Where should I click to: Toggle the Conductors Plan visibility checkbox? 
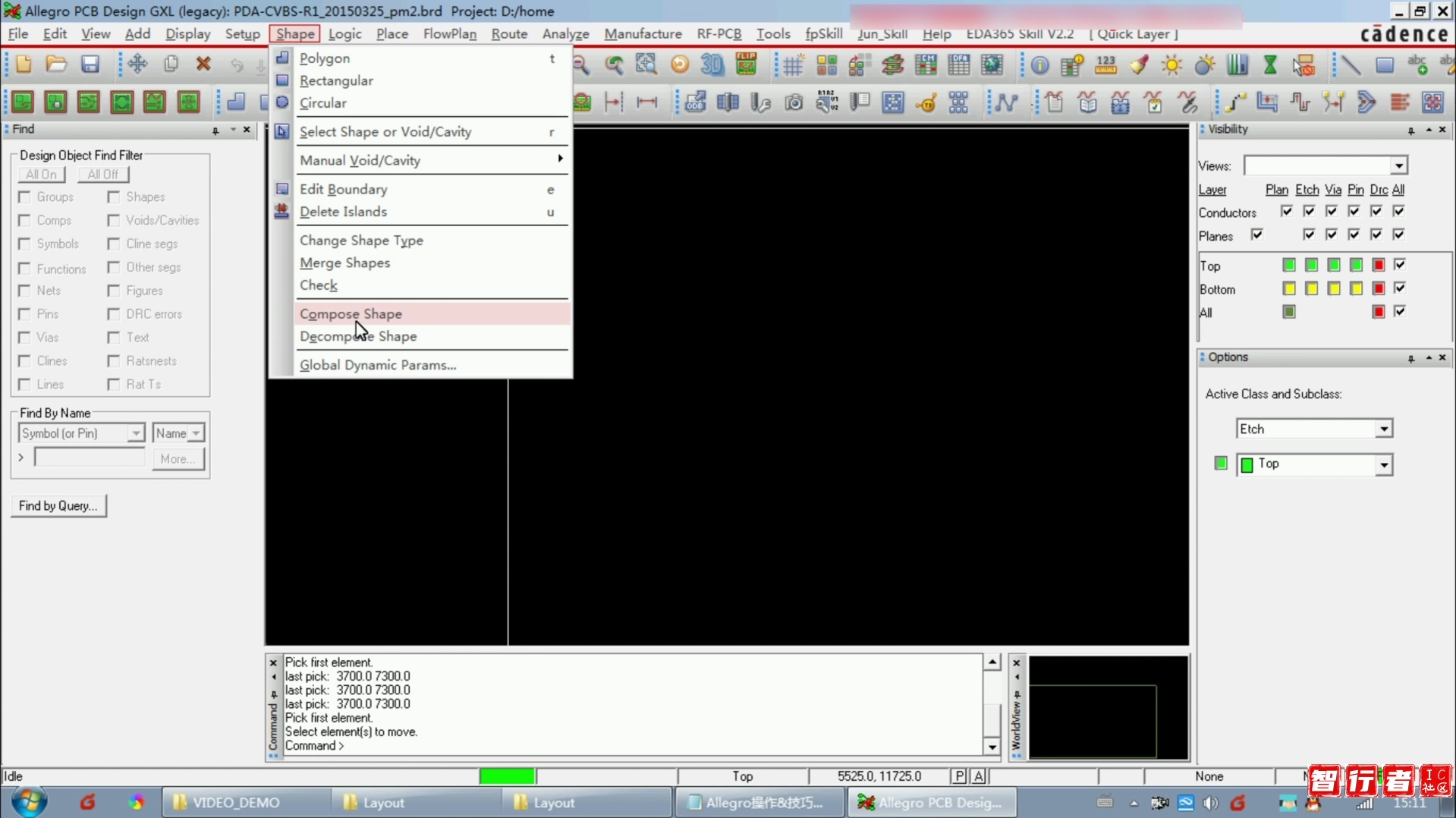click(1286, 212)
